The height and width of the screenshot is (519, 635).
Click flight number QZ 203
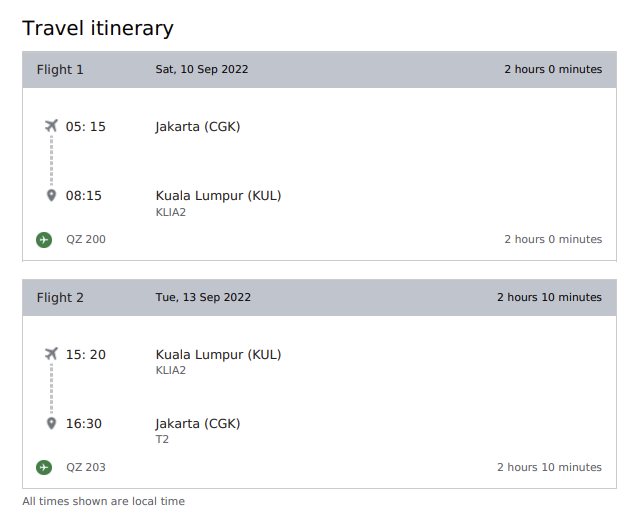tap(86, 467)
